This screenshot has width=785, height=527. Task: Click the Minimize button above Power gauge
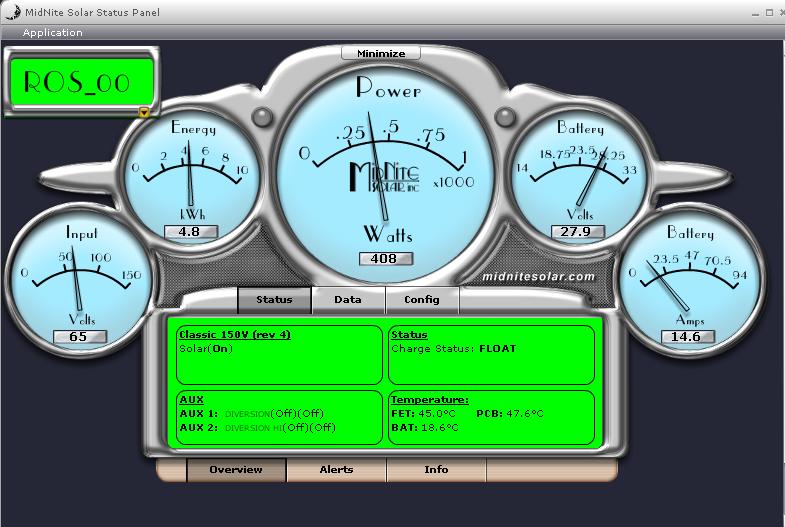coord(381,53)
